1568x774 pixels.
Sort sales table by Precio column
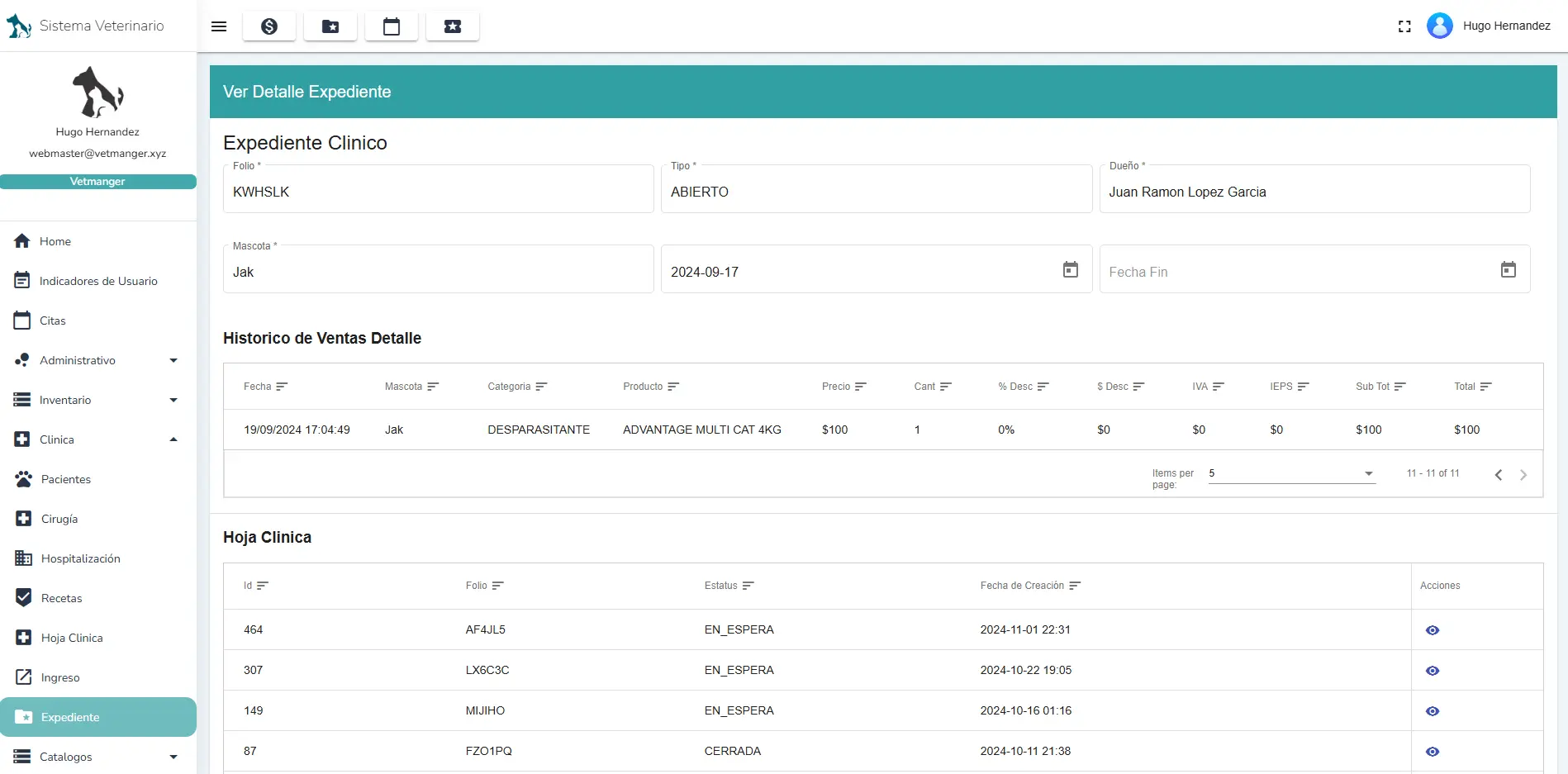(x=844, y=387)
